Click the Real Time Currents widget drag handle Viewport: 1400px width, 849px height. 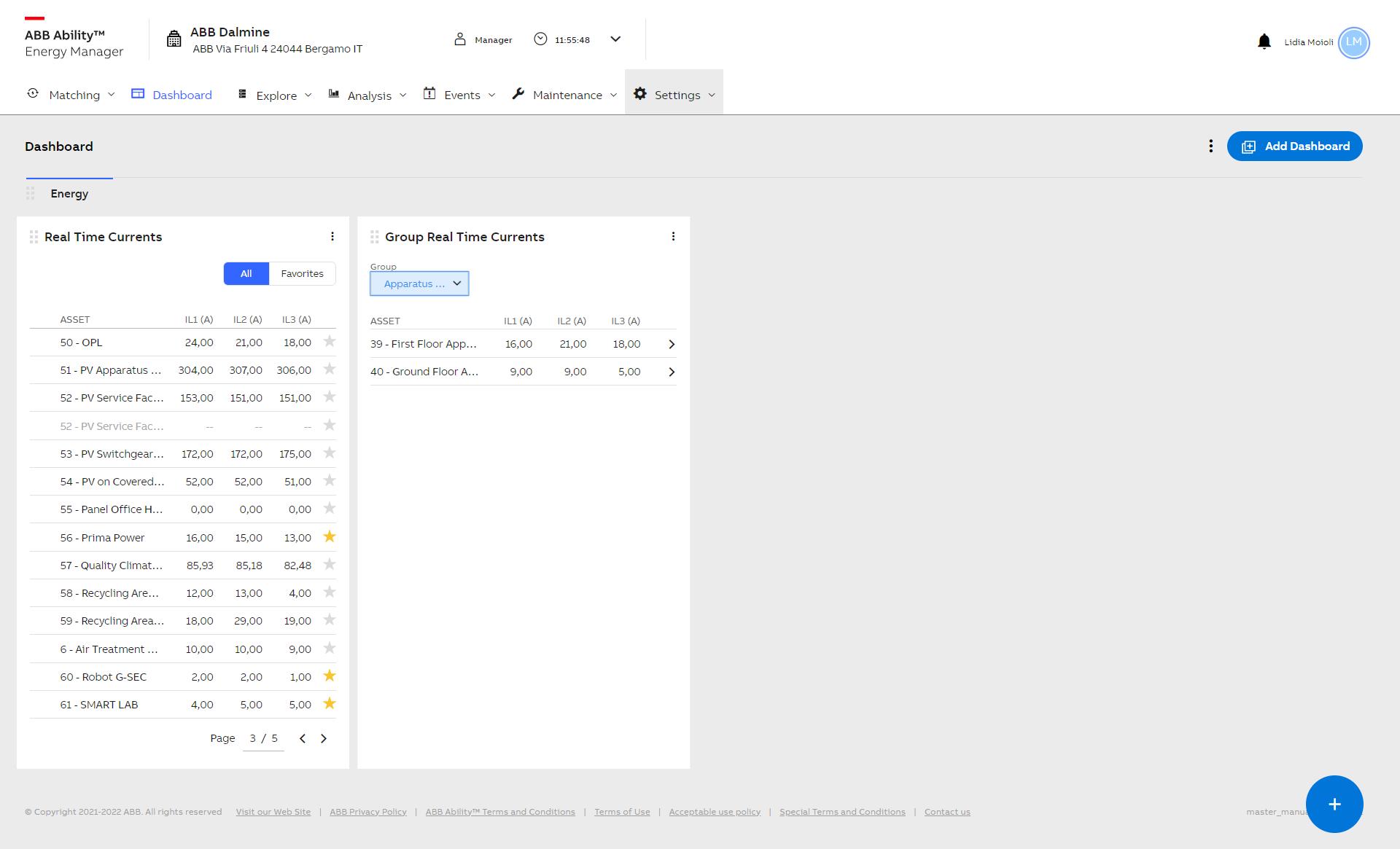pyautogui.click(x=34, y=237)
